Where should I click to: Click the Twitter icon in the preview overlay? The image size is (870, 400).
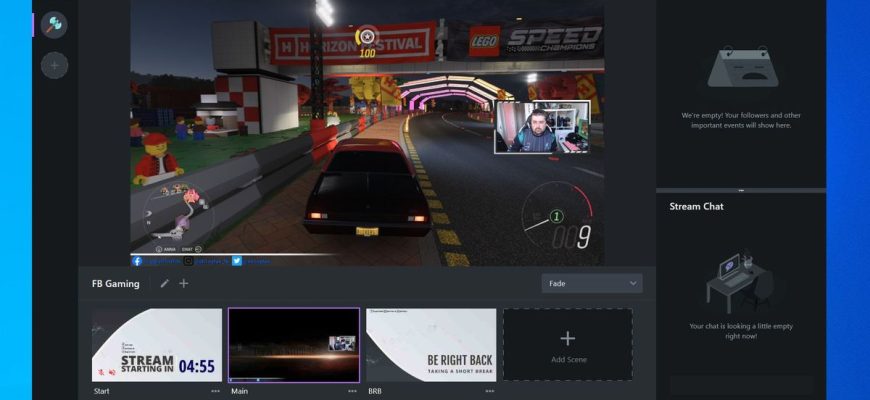(x=237, y=261)
